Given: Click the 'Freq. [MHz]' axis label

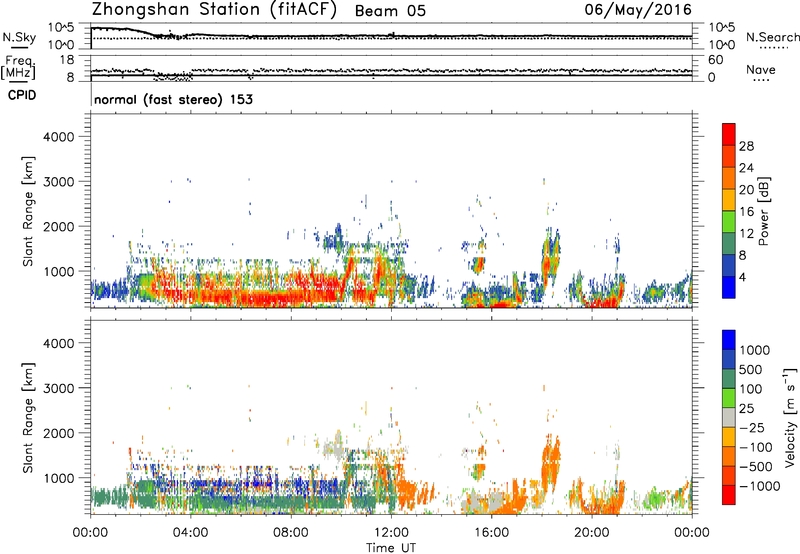Looking at the screenshot, I should 19,67.
